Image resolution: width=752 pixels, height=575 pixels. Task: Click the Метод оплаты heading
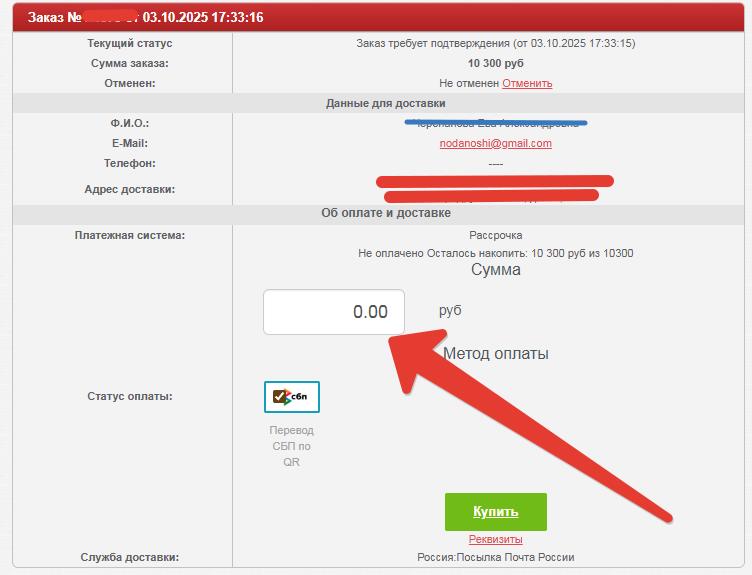[495, 353]
